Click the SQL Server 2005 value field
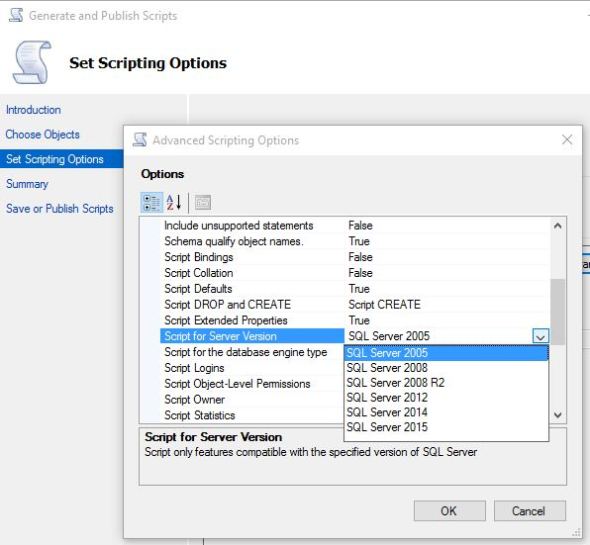590x545 pixels. pos(438,336)
